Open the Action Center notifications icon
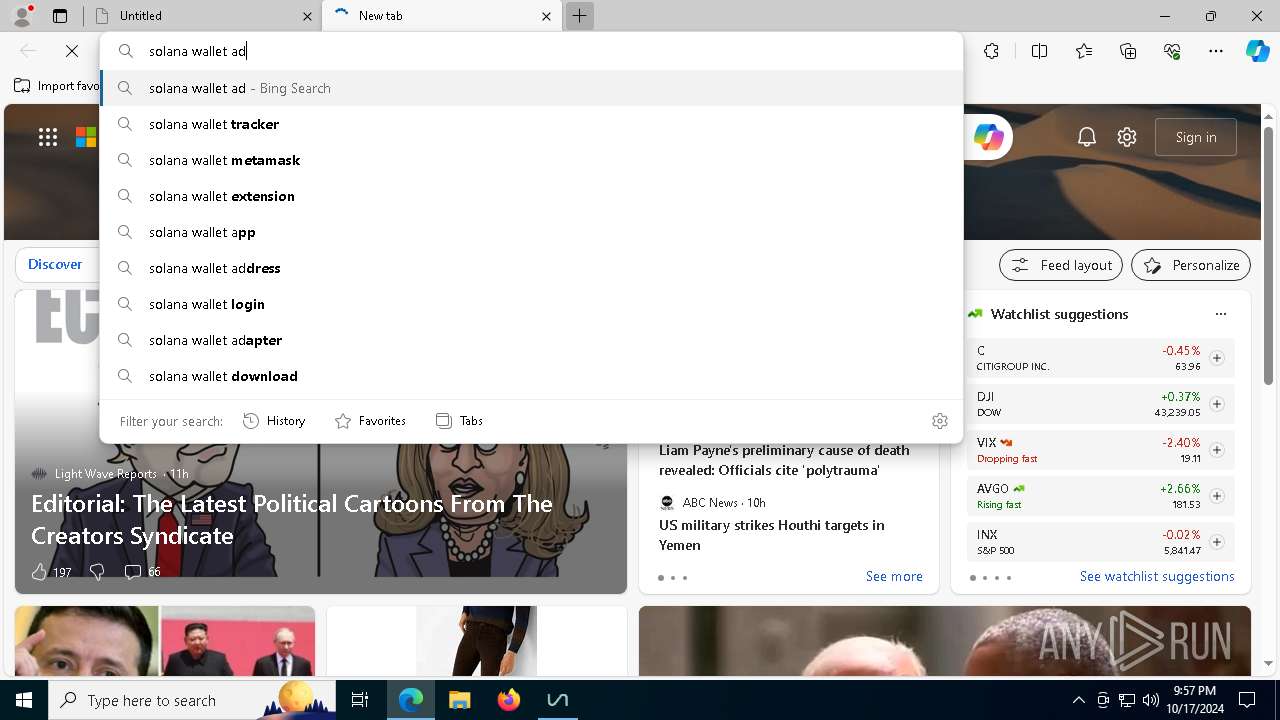 (1247, 700)
